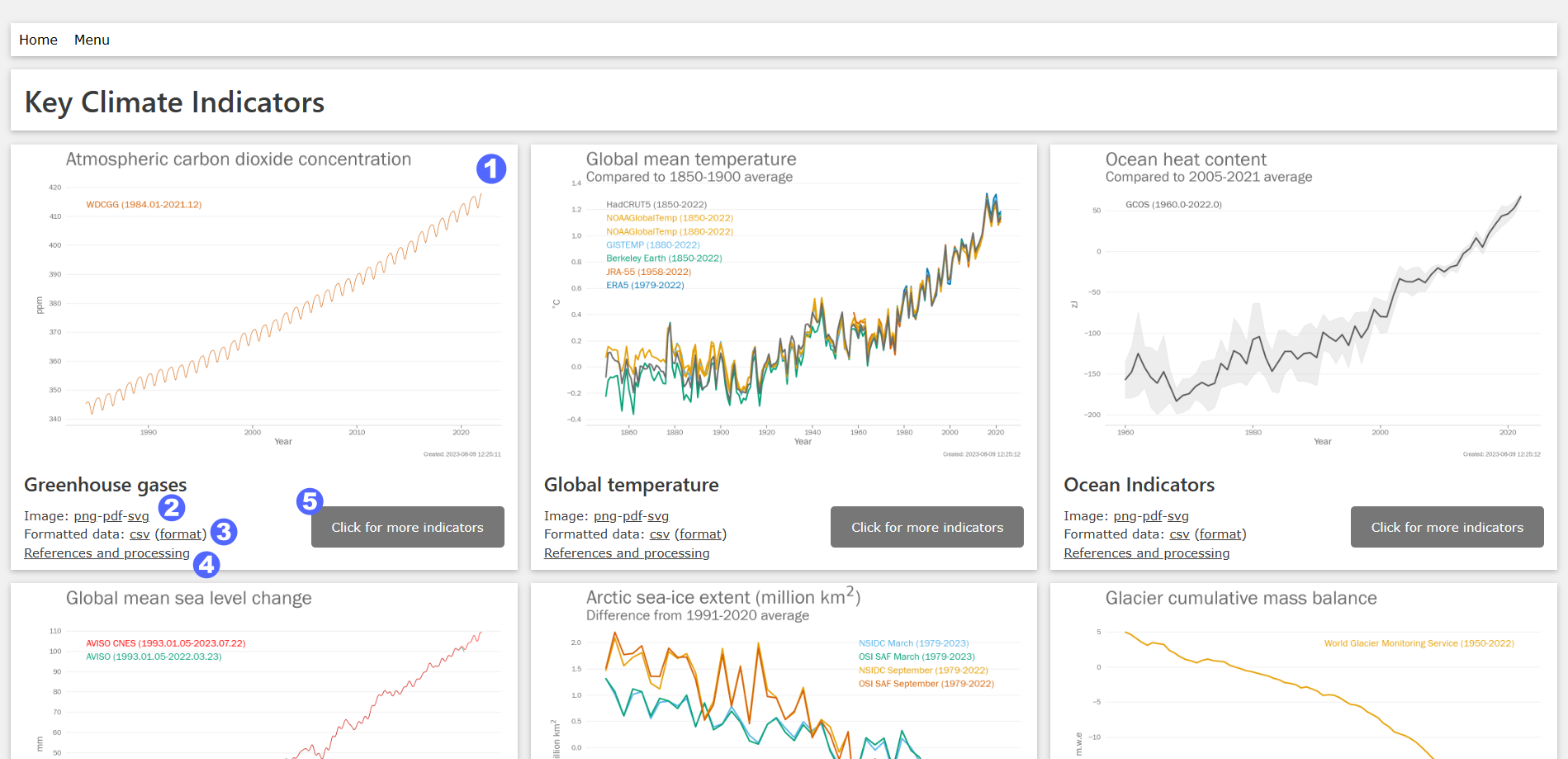Click more indicators button under Greenhouse gases
Viewport: 1568px width, 759px height.
pyautogui.click(x=407, y=527)
